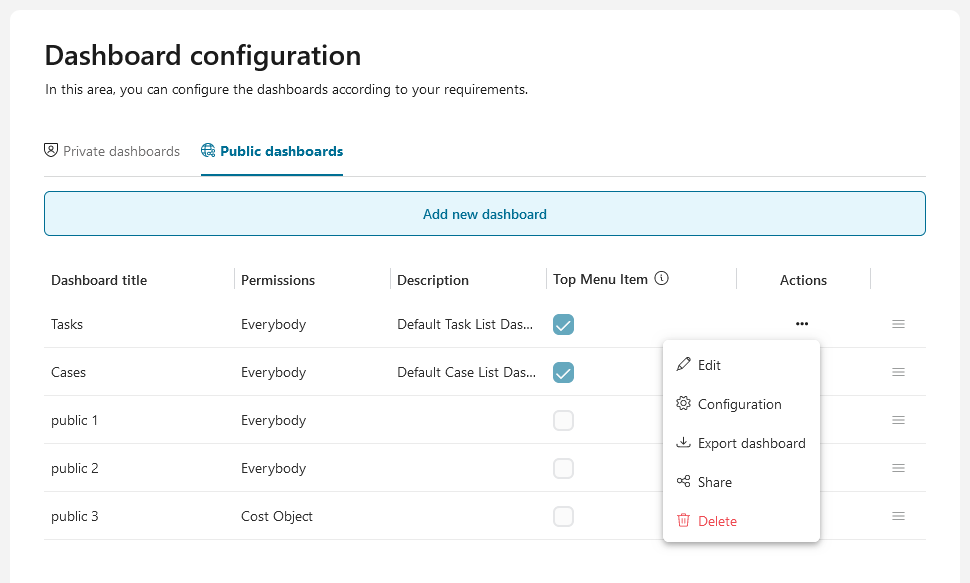Uncheck Top Menu Item for Cases dashboard
970x583 pixels.
[x=563, y=372]
